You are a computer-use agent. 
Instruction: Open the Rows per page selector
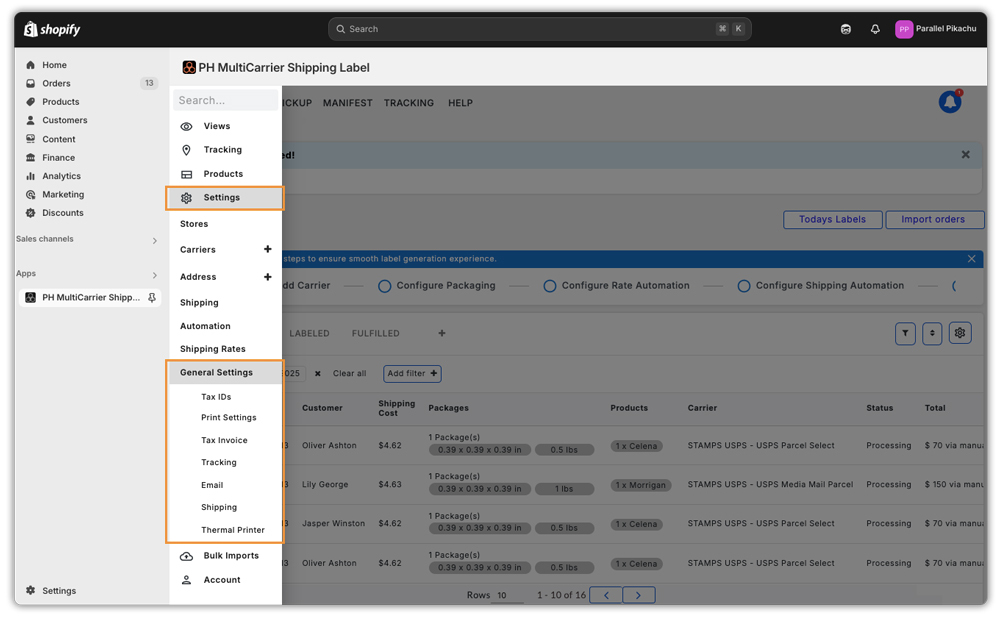[507, 595]
